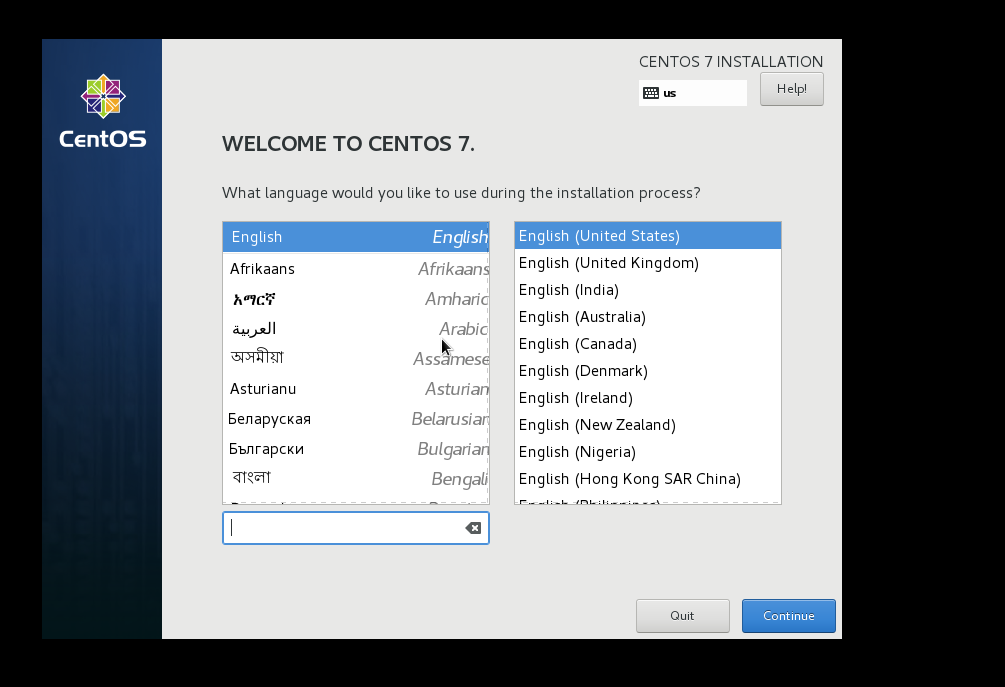Select English from the language list
The width and height of the screenshot is (1005, 687).
(x=300, y=237)
